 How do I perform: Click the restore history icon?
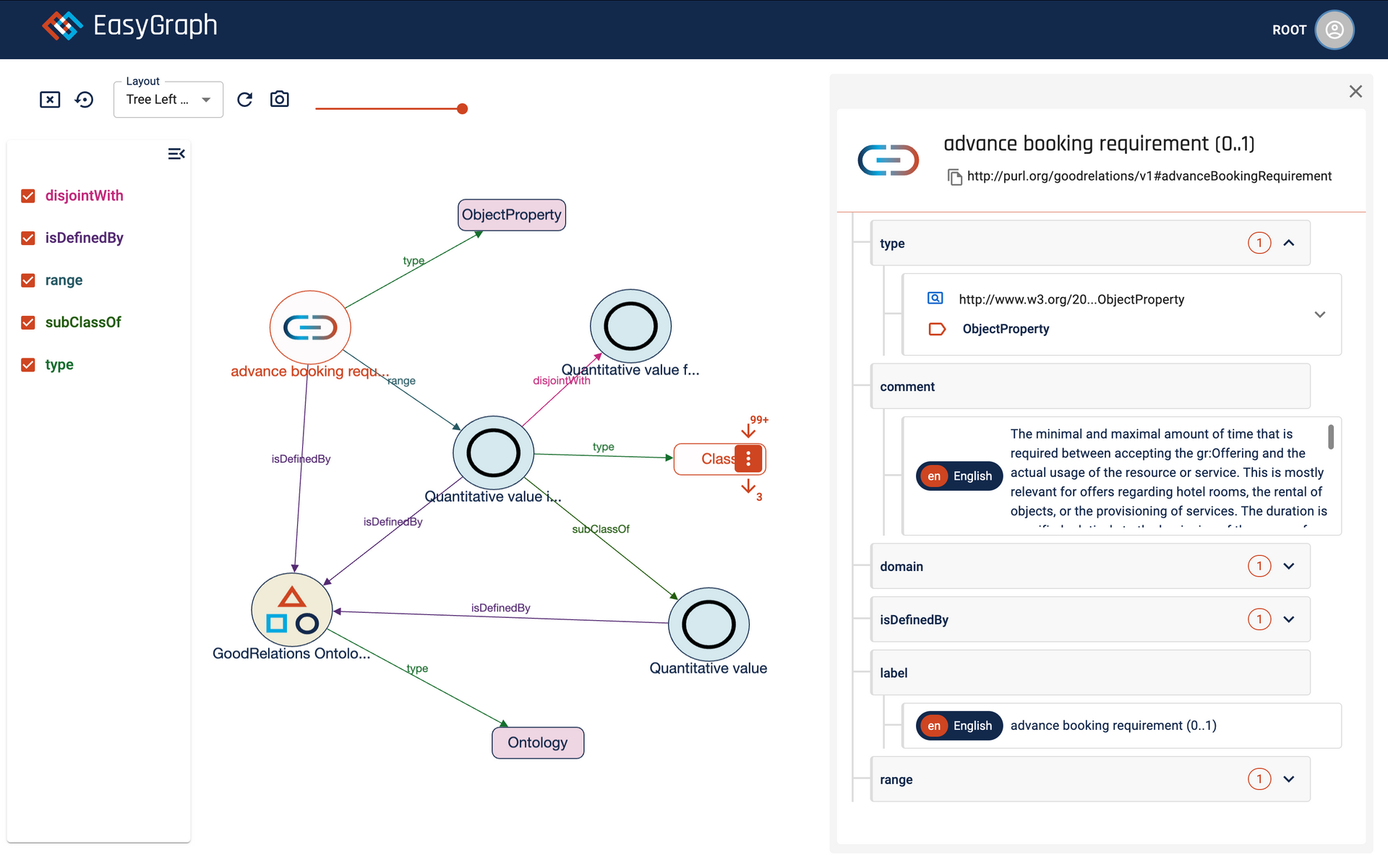[x=85, y=100]
